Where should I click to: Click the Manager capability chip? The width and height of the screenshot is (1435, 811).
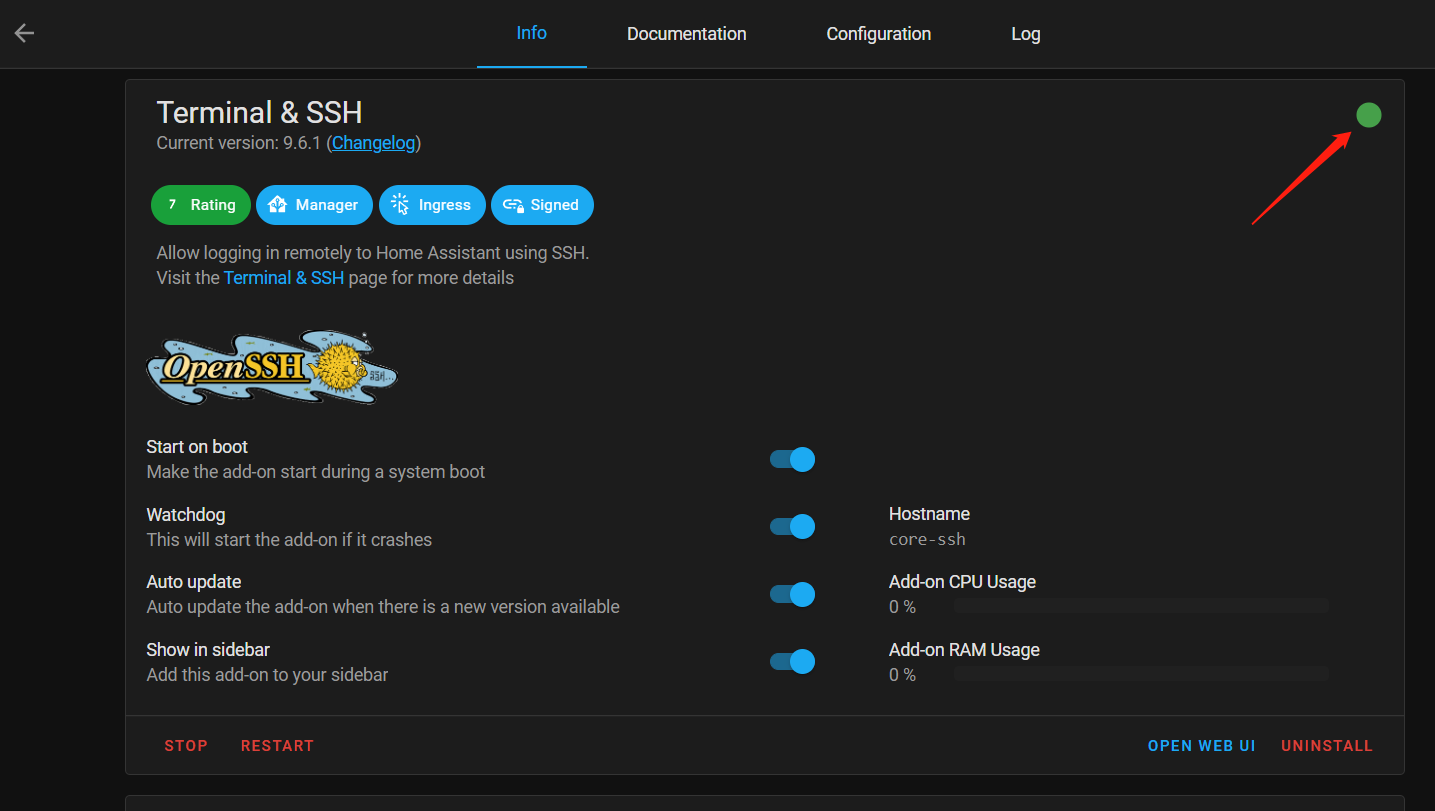[x=314, y=205]
